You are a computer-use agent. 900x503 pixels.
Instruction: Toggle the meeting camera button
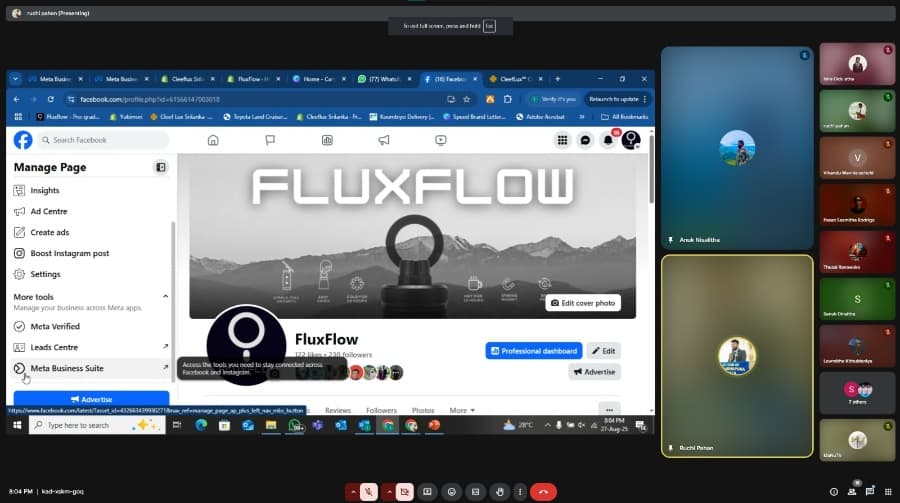coord(404,491)
